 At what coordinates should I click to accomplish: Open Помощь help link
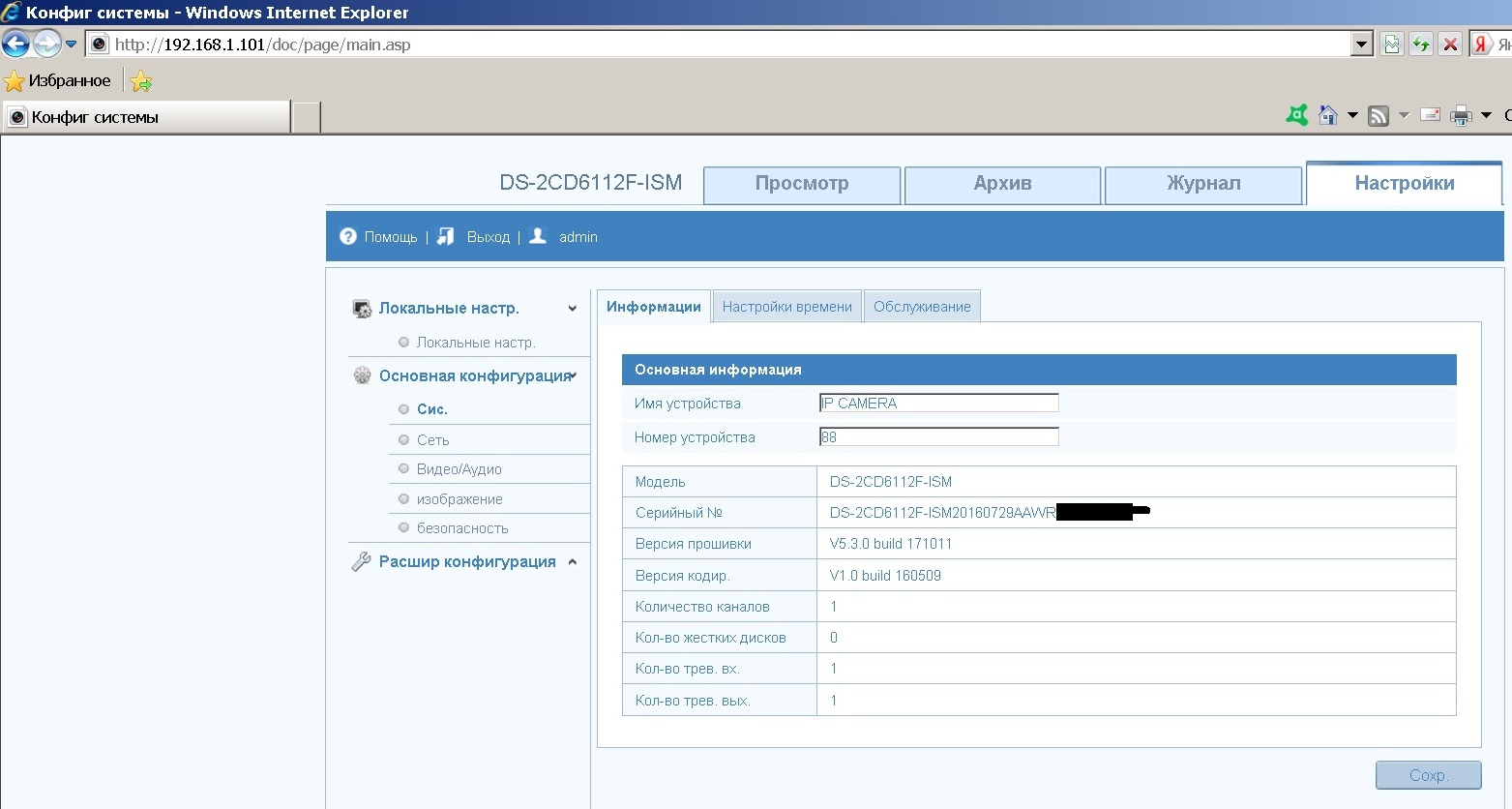[390, 237]
